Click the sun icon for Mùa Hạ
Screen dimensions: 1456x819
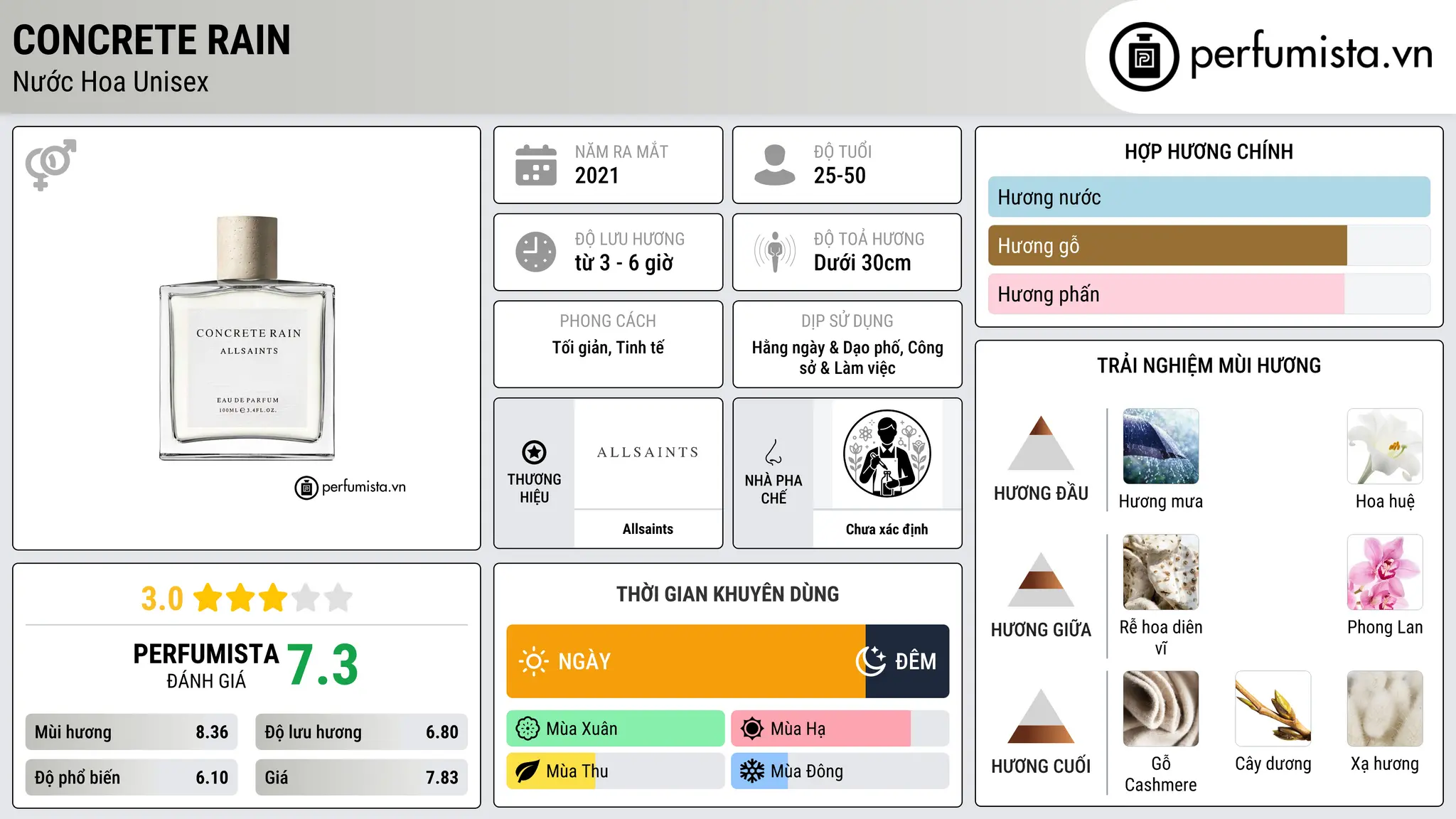tap(752, 729)
